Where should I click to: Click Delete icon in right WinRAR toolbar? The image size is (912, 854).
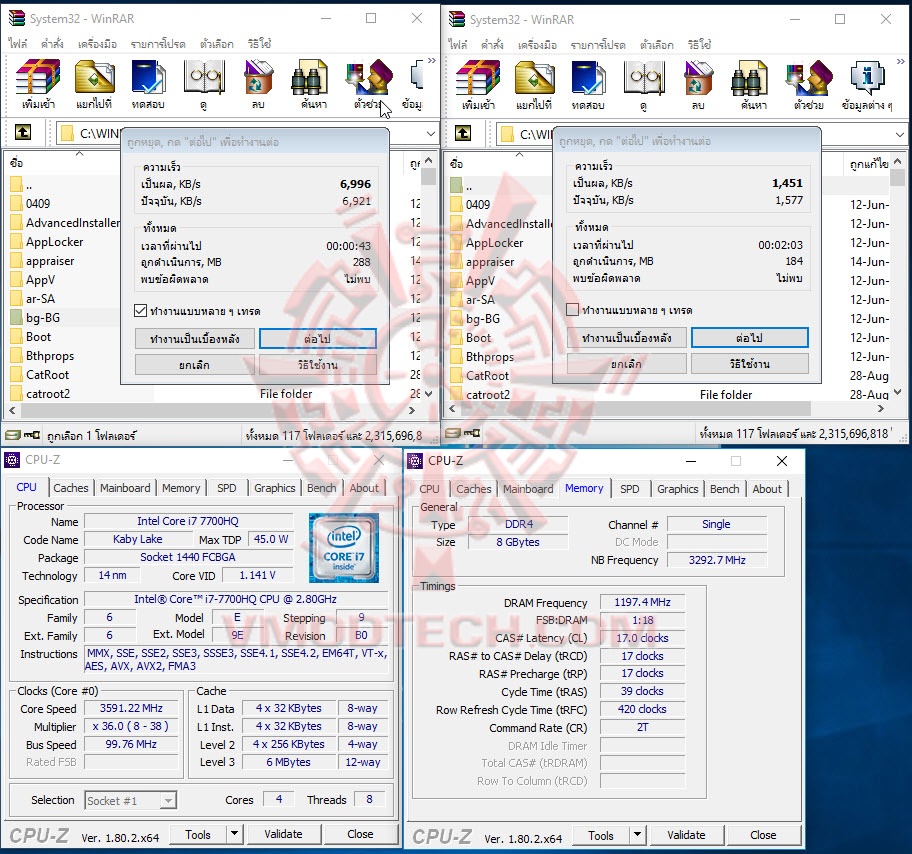click(x=698, y=77)
